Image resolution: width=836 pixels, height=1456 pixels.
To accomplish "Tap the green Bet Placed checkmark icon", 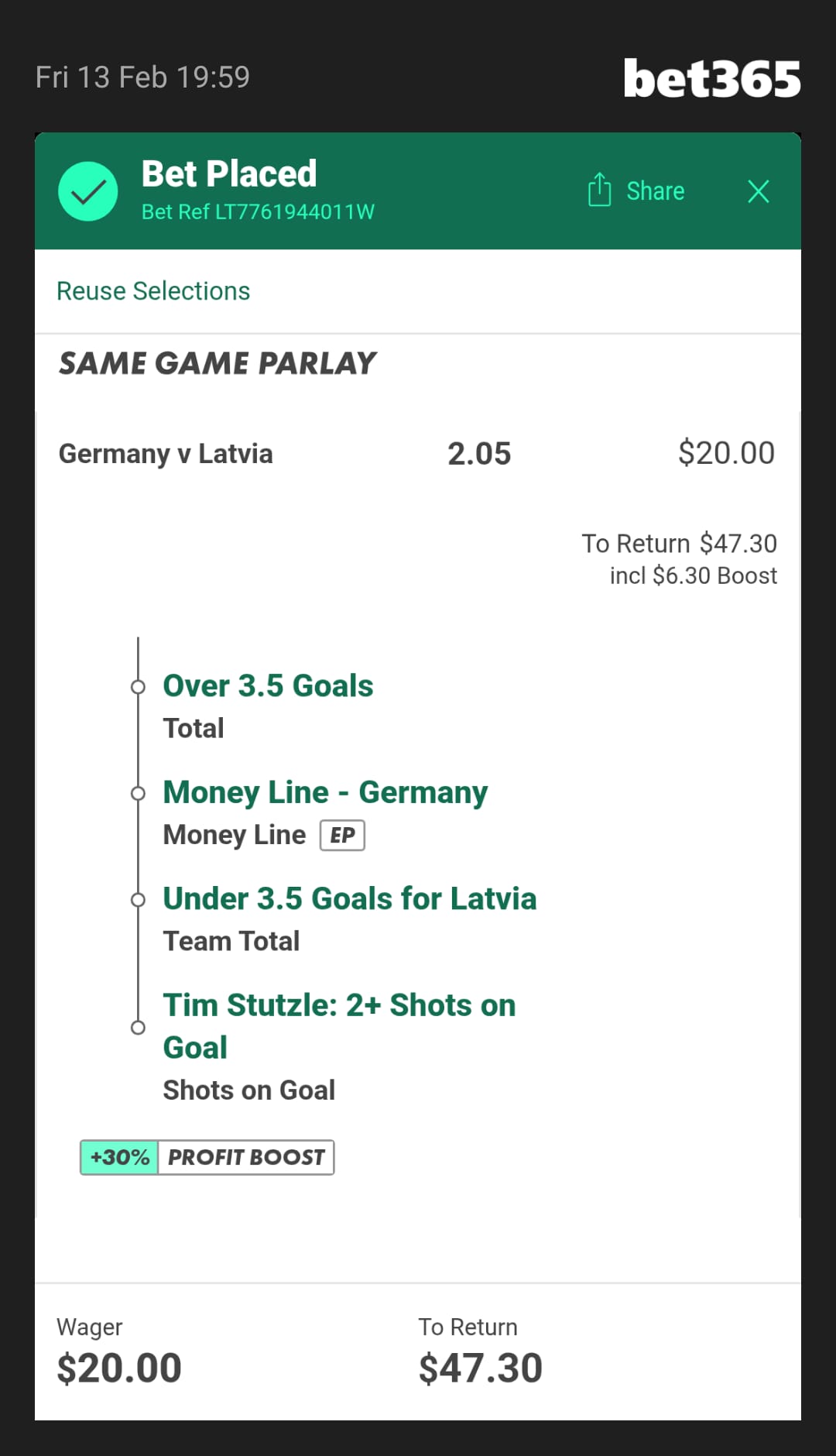I will (88, 191).
